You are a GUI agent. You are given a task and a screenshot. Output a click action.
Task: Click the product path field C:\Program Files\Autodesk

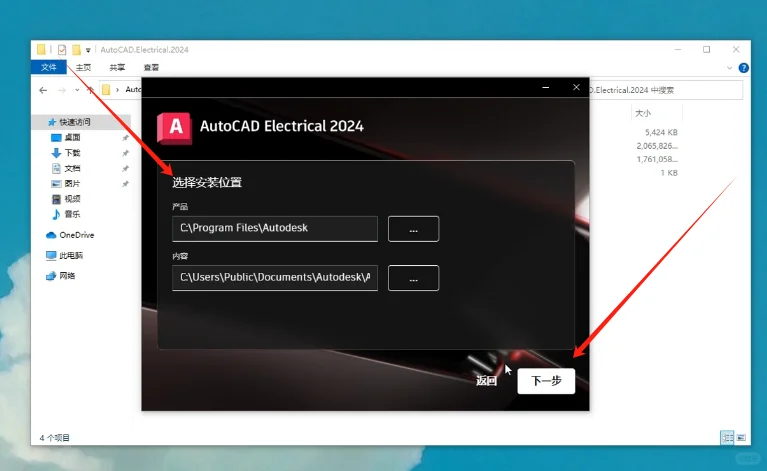275,228
